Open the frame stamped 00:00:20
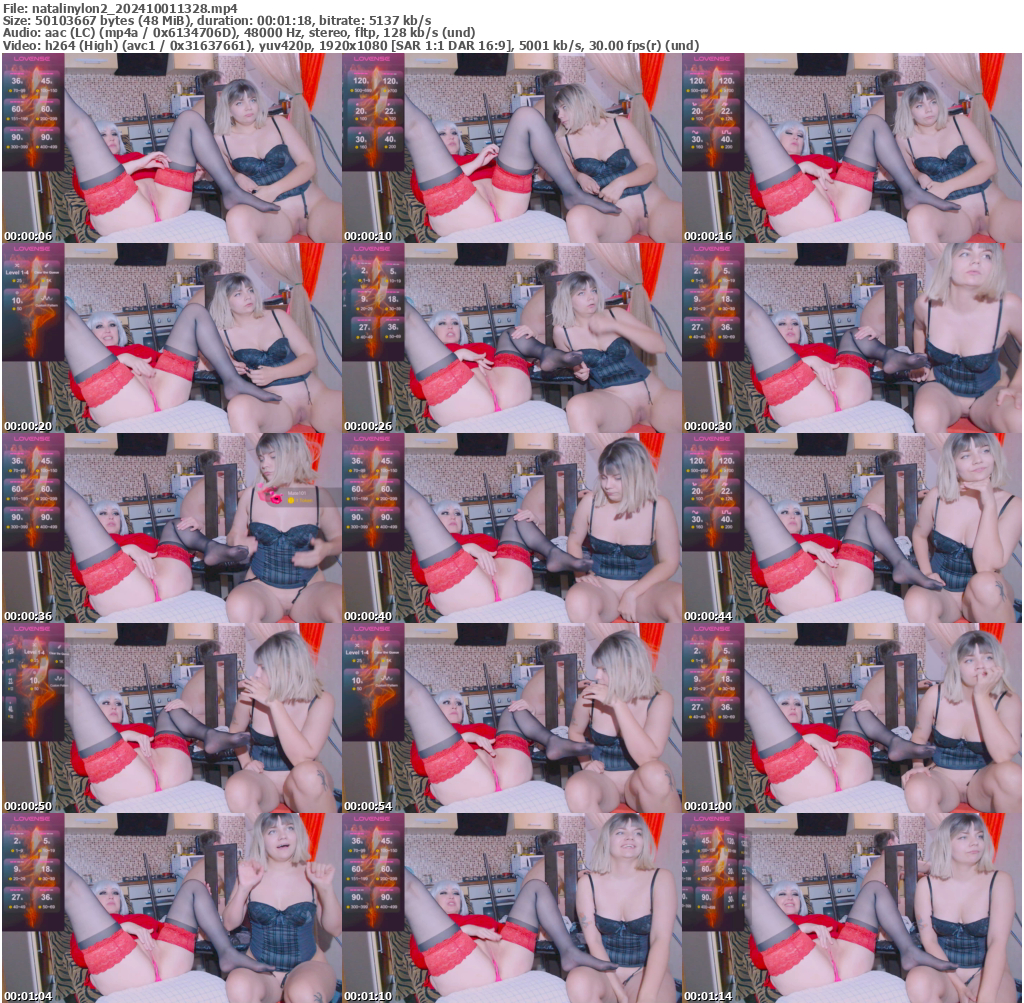Viewport: 1024px width, 1003px height. point(171,338)
